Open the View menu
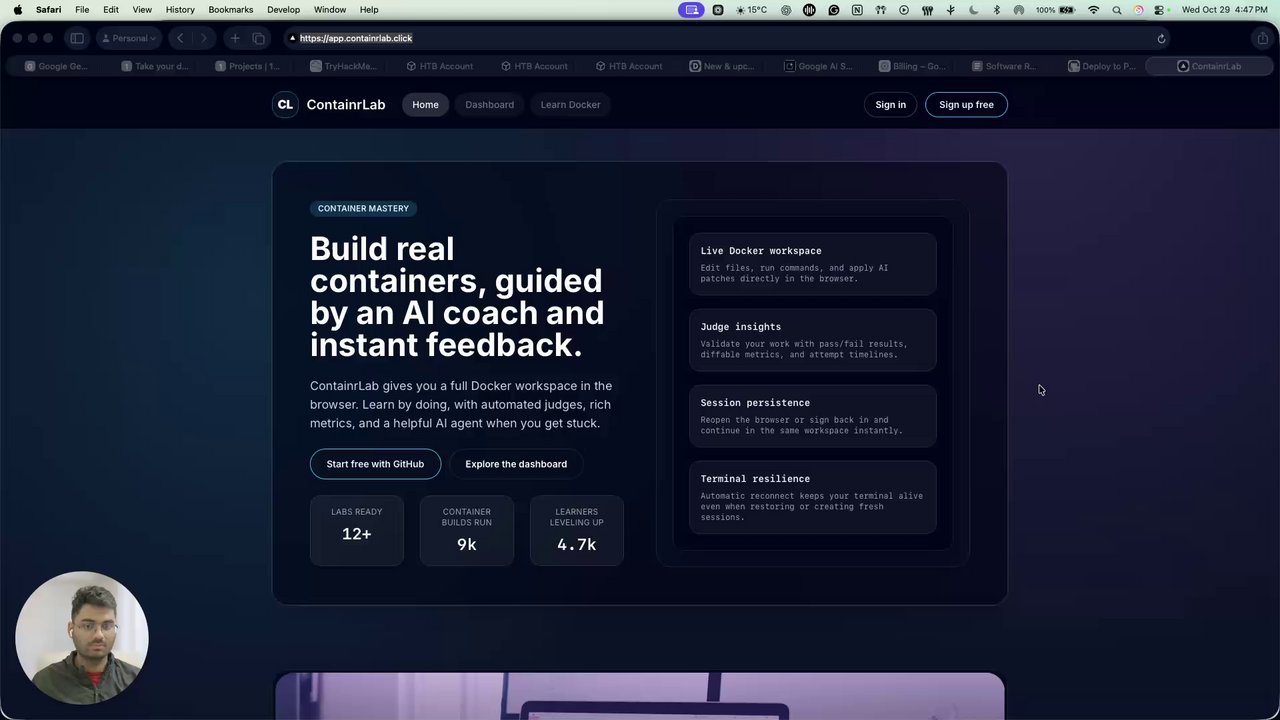The image size is (1280, 720). point(142,10)
